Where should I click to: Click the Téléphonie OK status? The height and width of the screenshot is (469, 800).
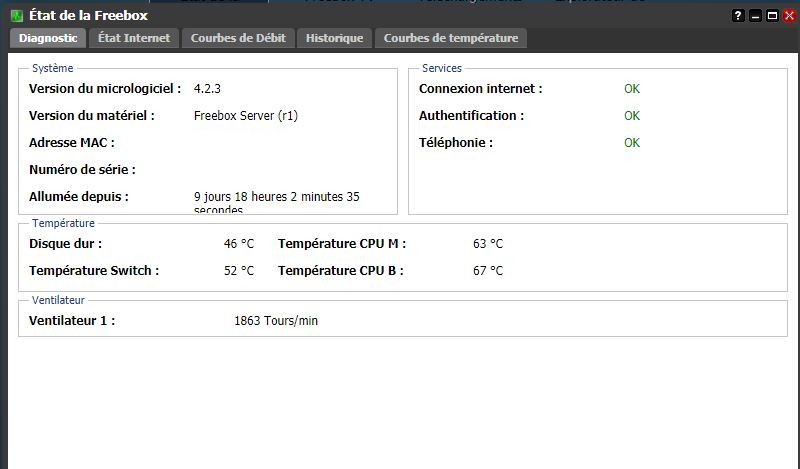coord(632,143)
